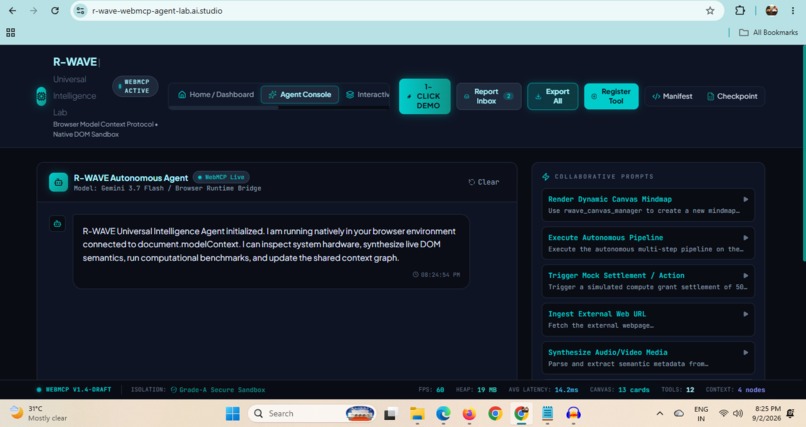The height and width of the screenshot is (427, 806).
Task: Click the 08:24:54 PM message timestamp
Action: tap(436, 275)
